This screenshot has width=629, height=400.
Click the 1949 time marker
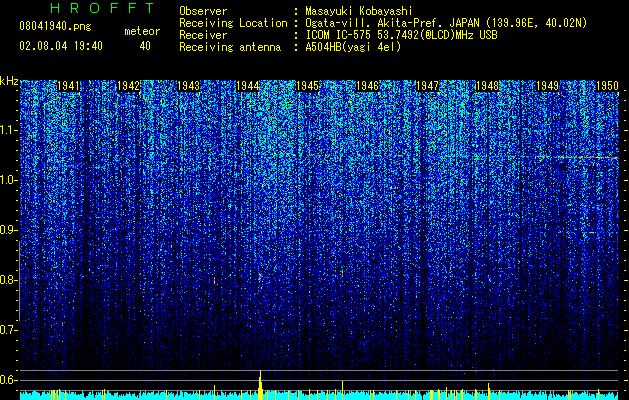click(548, 86)
